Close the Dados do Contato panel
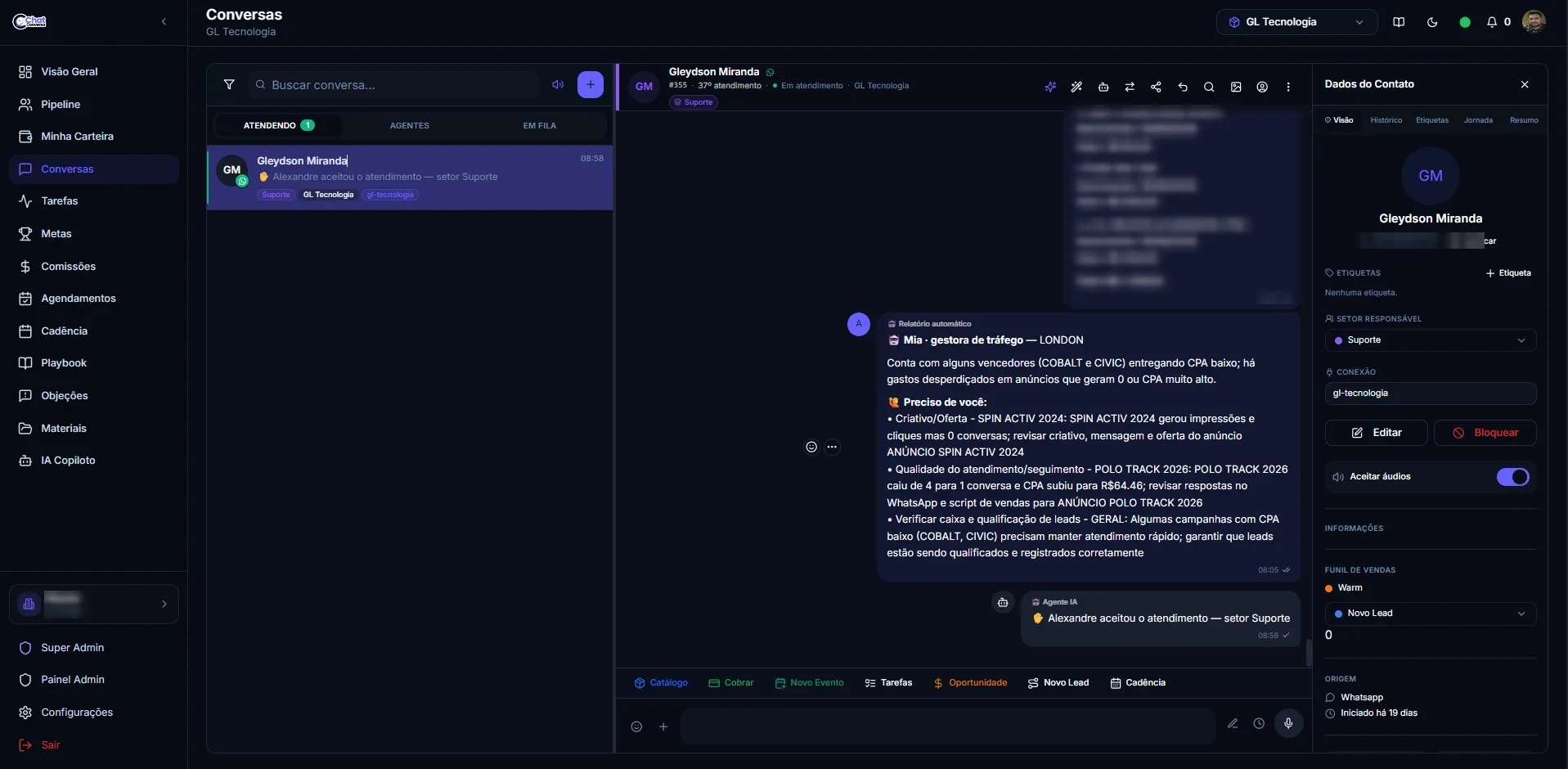Viewport: 1568px width, 769px height. (1525, 84)
